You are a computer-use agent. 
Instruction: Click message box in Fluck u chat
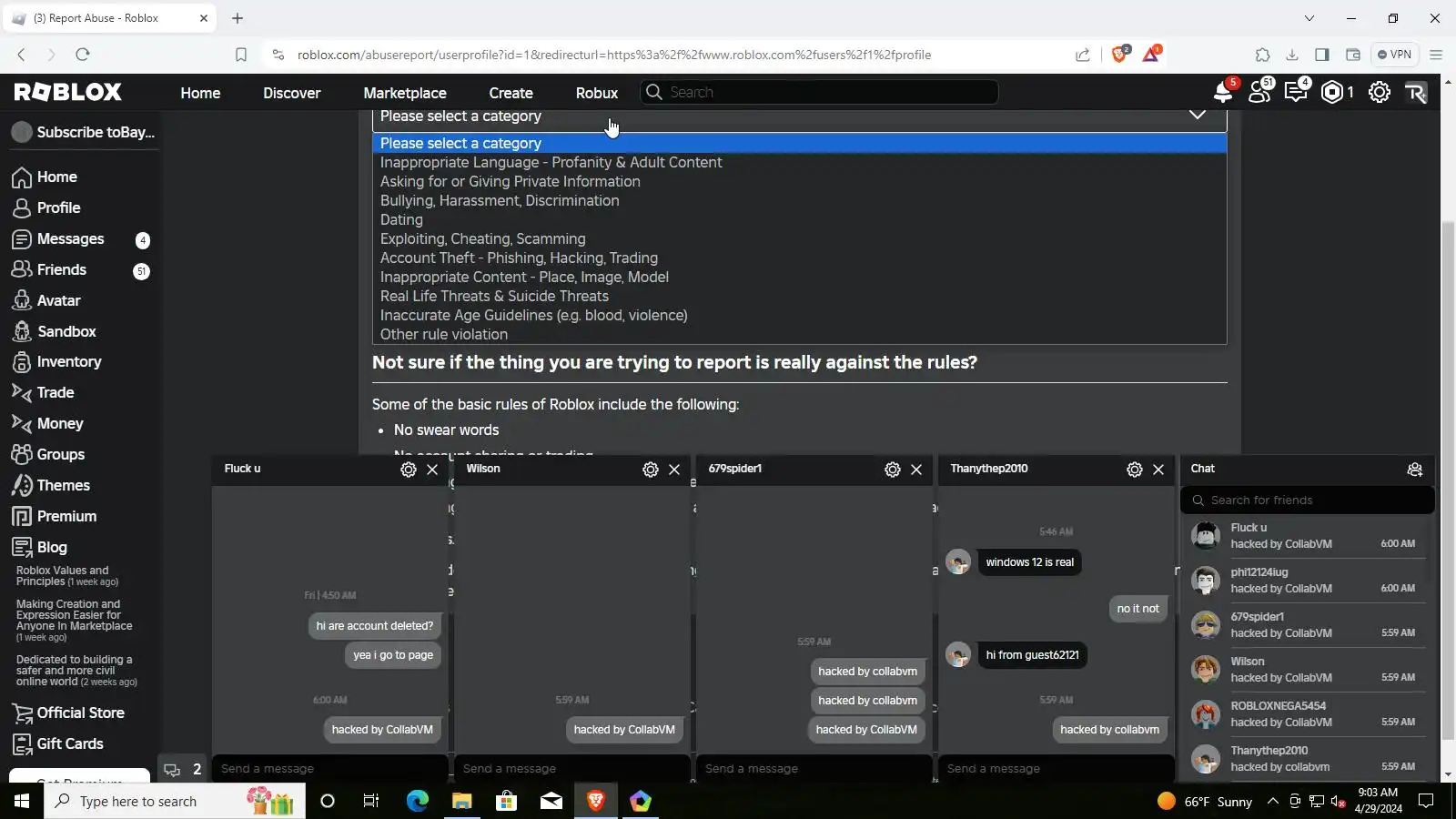tap(329, 769)
